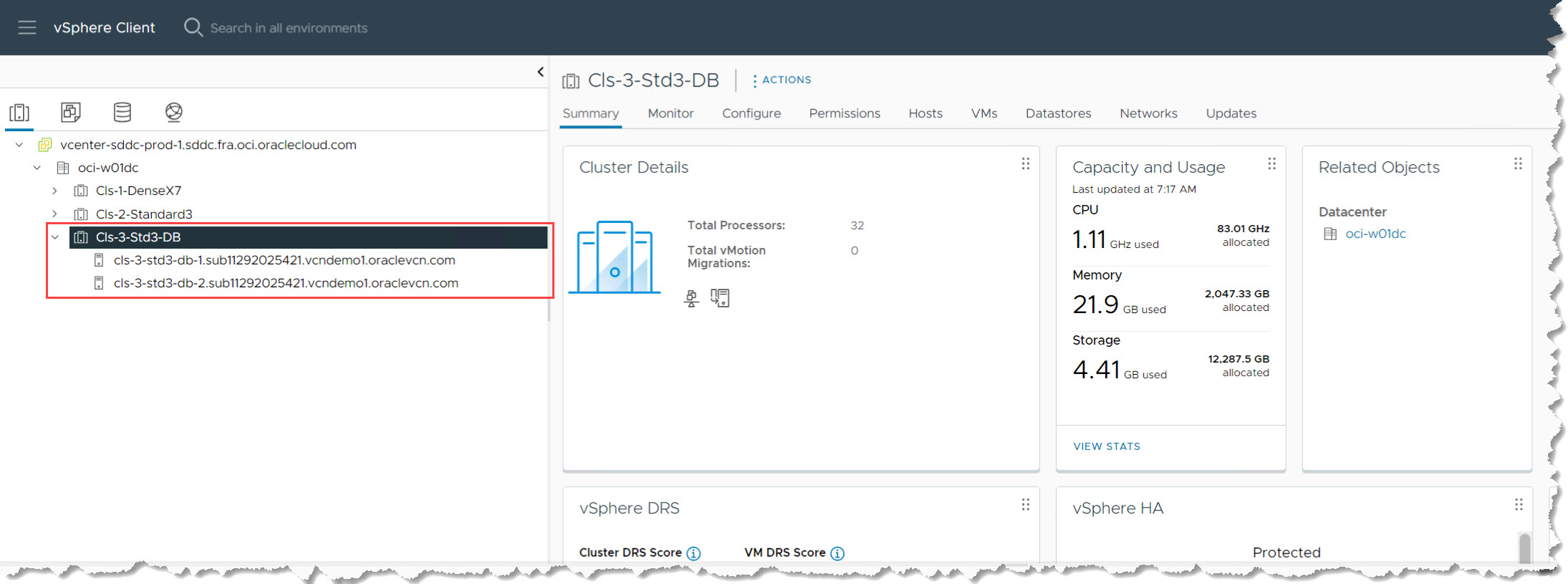
Task: Click the vSphere Client title
Action: [105, 27]
